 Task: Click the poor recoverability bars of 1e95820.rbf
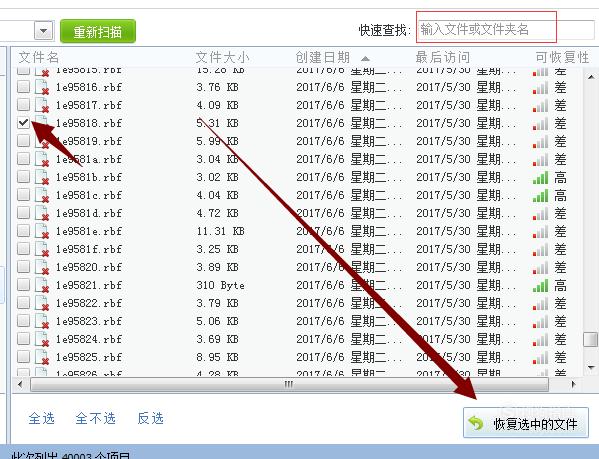click(541, 267)
